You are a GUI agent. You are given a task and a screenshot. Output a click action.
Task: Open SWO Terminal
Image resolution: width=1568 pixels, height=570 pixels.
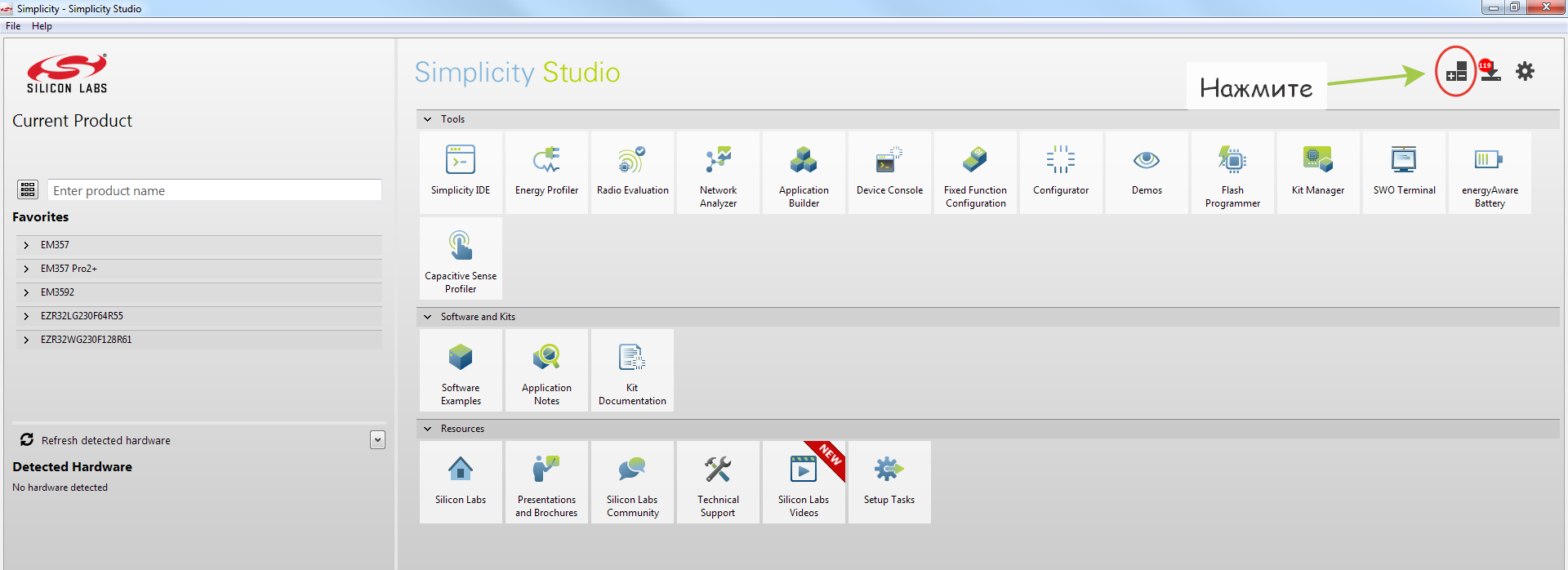(x=1404, y=172)
